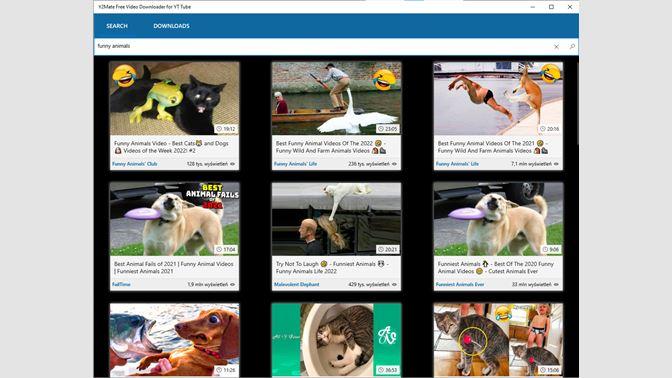Image resolution: width=672 pixels, height=378 pixels.
Task: Click the 23:05 duration clock badge
Action: 387,129
